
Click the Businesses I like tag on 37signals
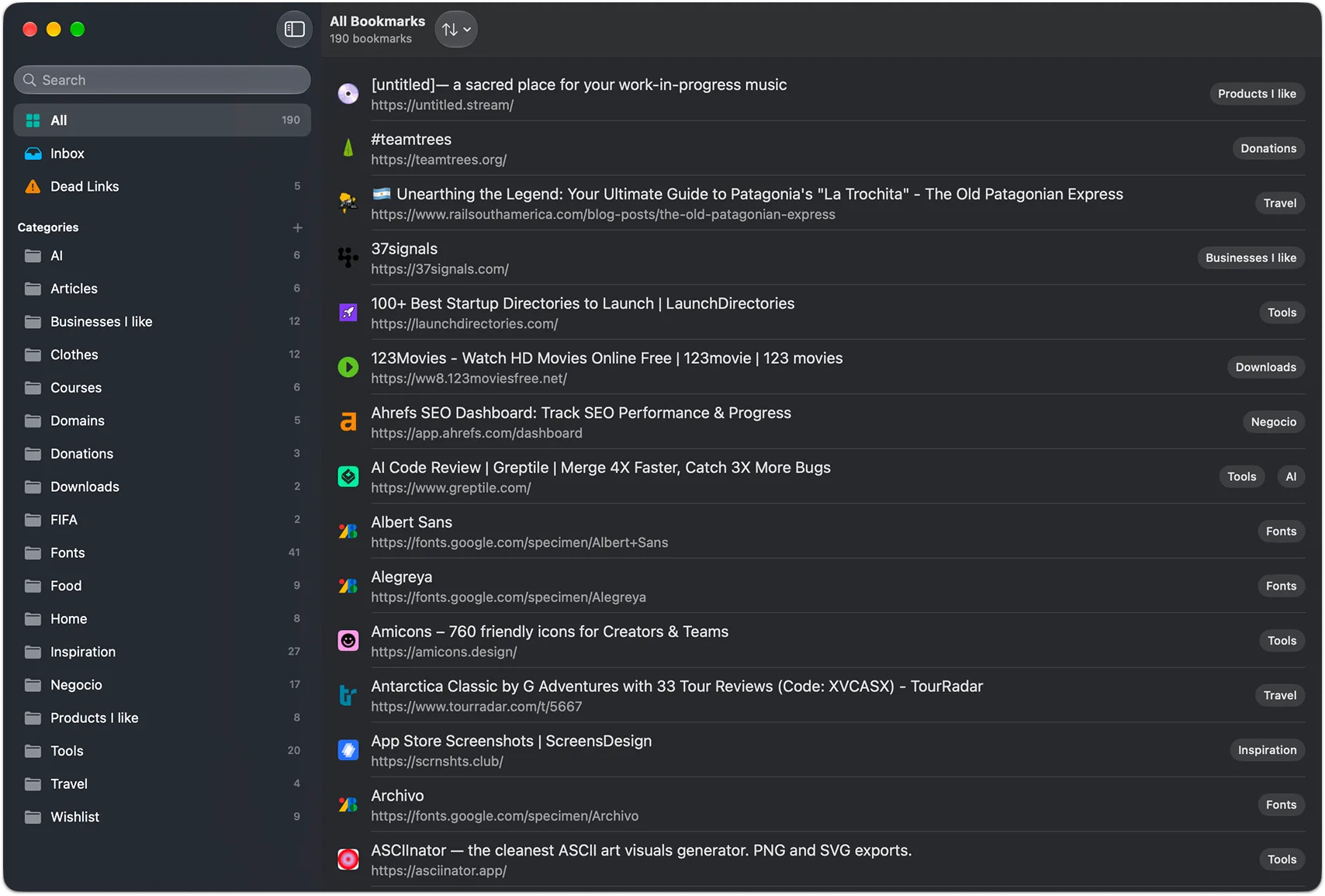1251,258
